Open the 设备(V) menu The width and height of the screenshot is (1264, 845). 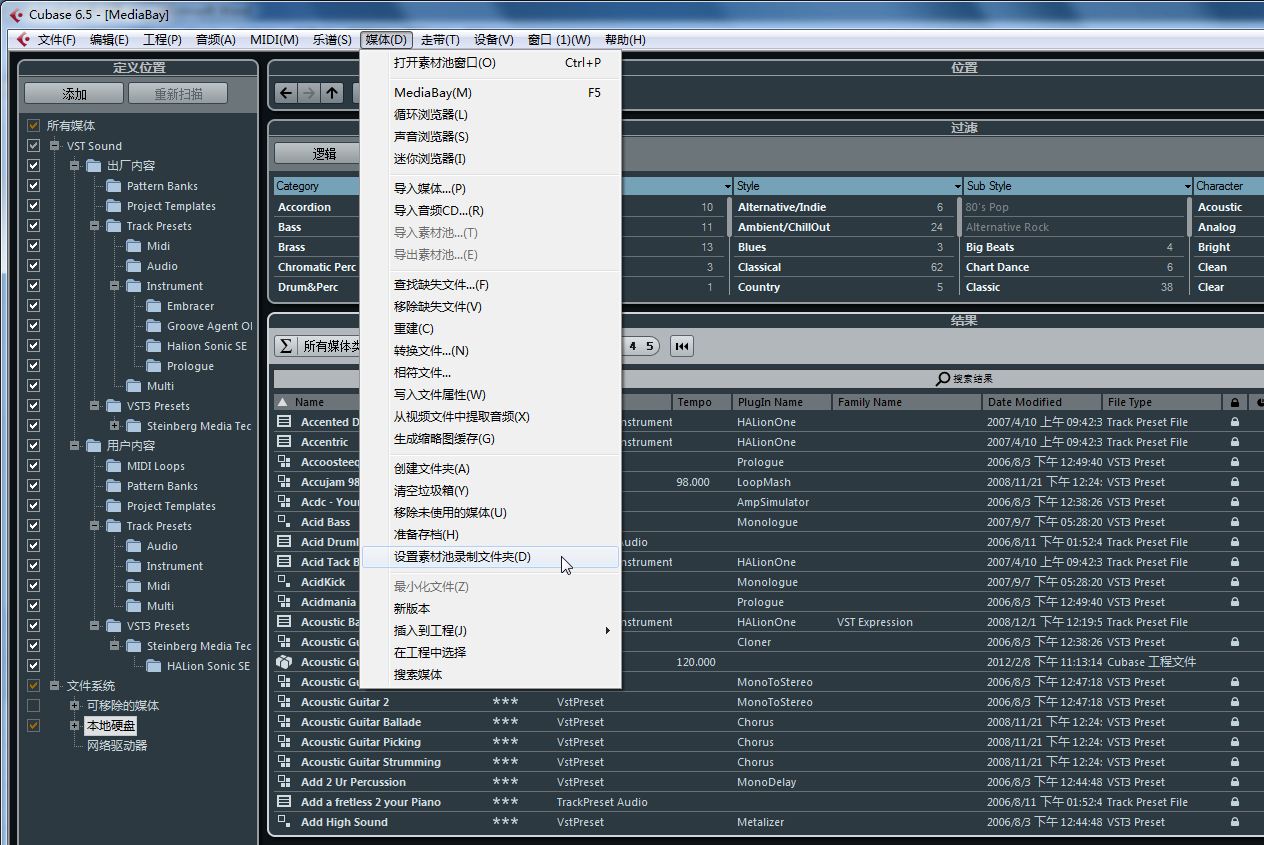493,40
